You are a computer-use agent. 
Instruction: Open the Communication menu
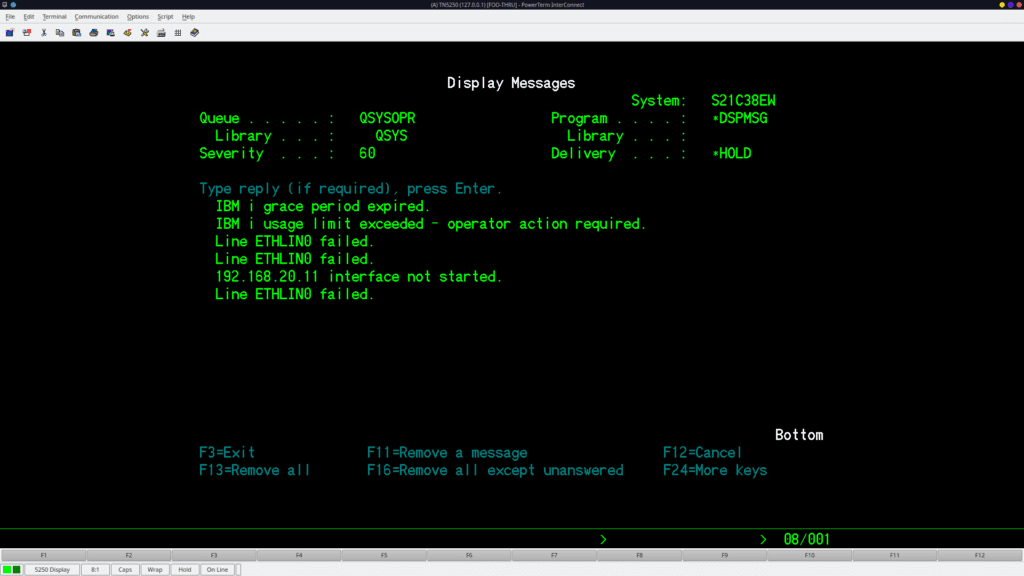(97, 16)
